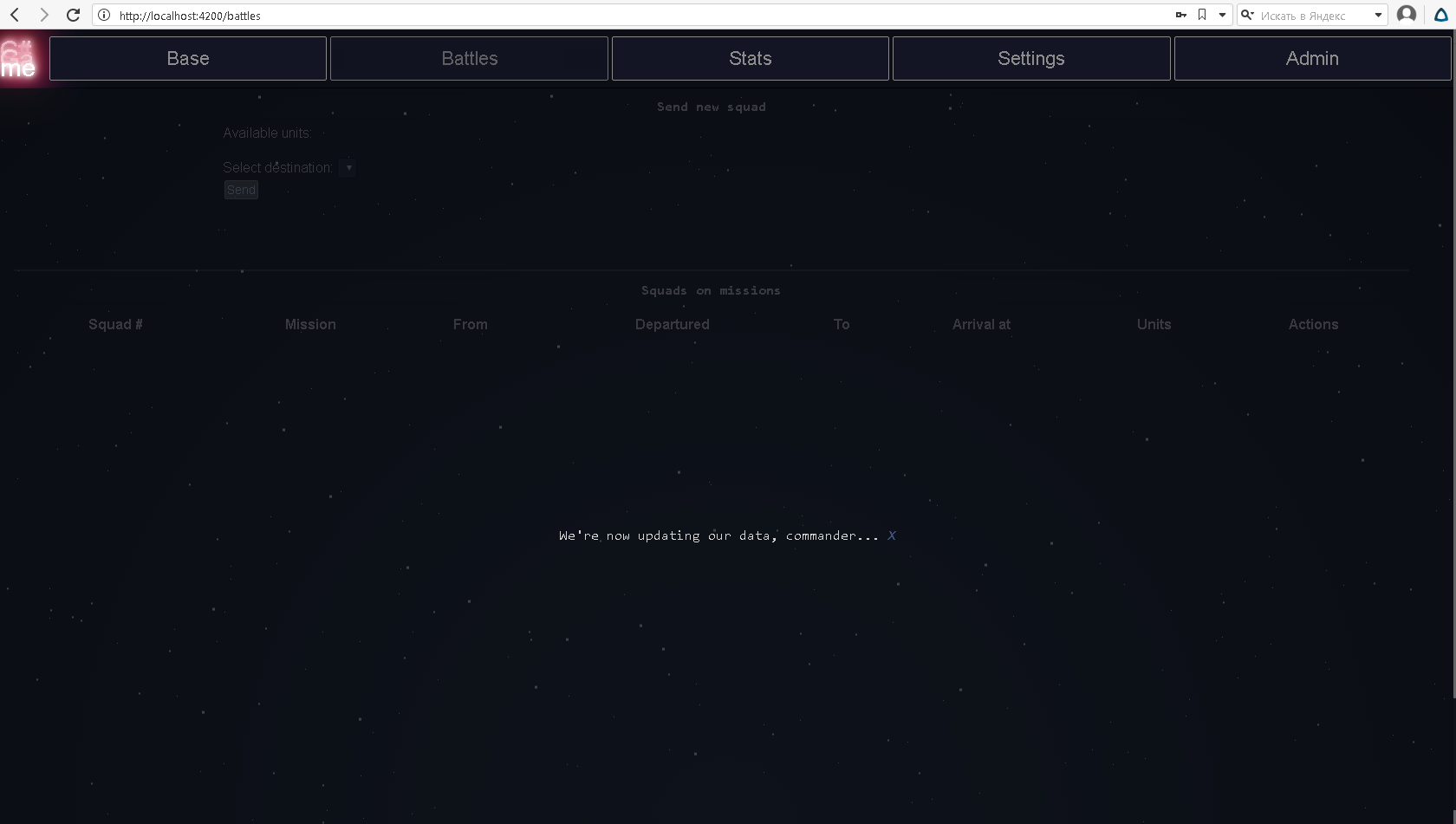Dismiss the updating data message X

click(x=891, y=535)
